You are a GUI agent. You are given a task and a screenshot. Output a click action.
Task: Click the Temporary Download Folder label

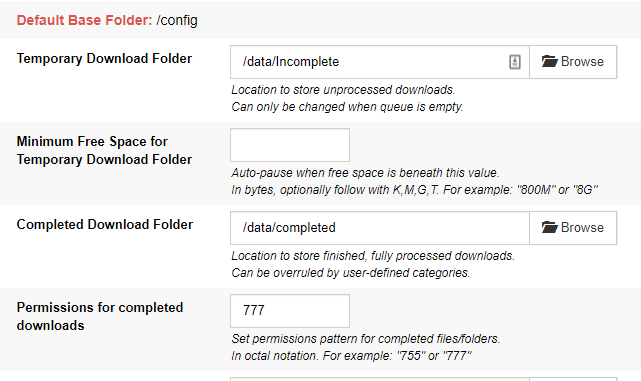coord(104,58)
